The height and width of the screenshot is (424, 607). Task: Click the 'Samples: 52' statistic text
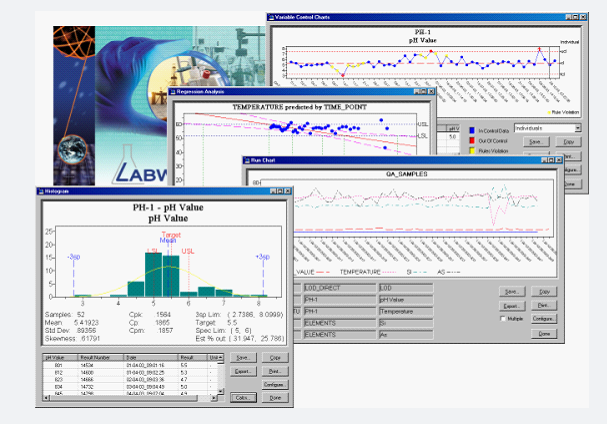65,314
